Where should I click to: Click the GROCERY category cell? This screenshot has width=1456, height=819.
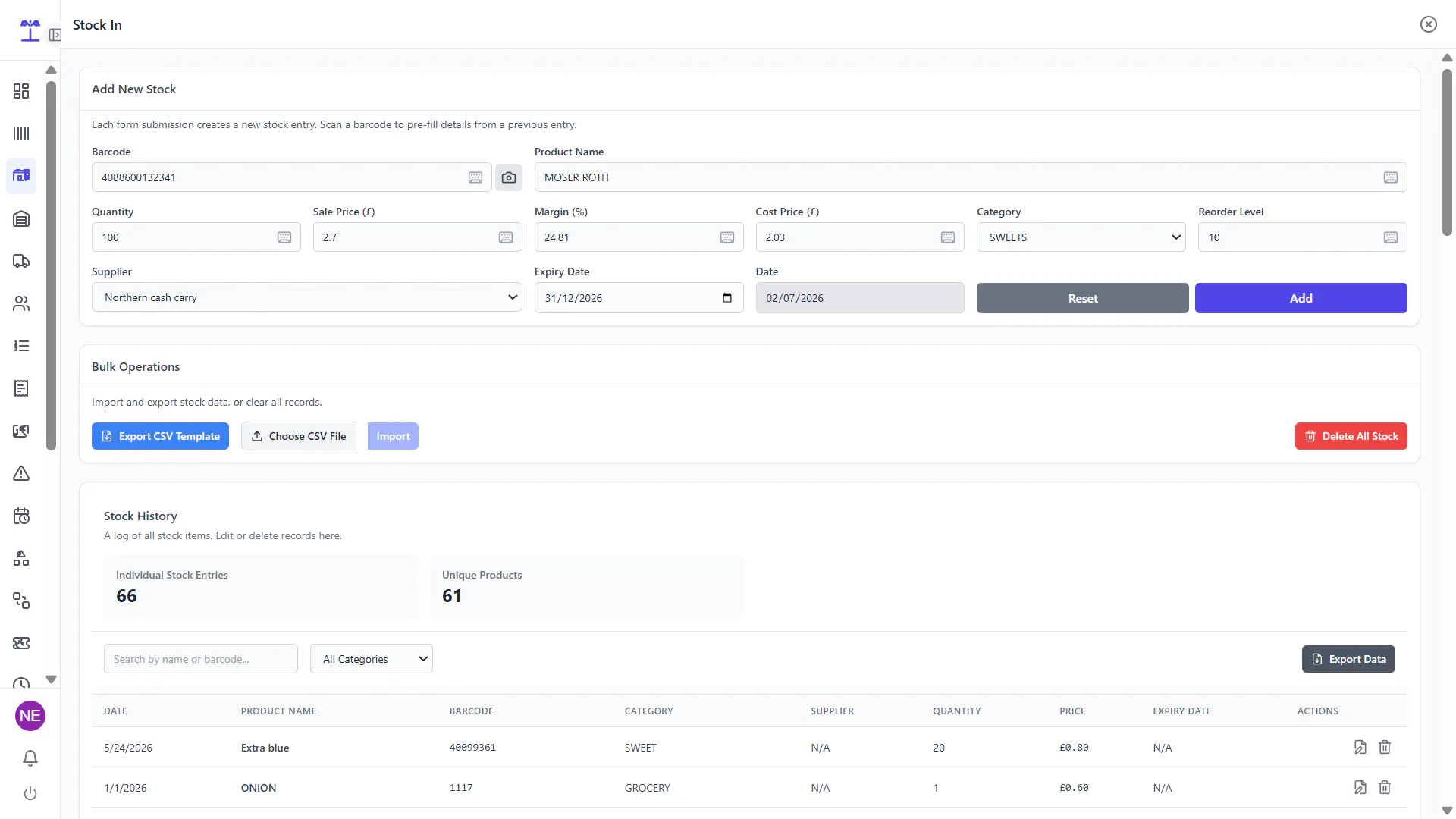[x=648, y=788]
